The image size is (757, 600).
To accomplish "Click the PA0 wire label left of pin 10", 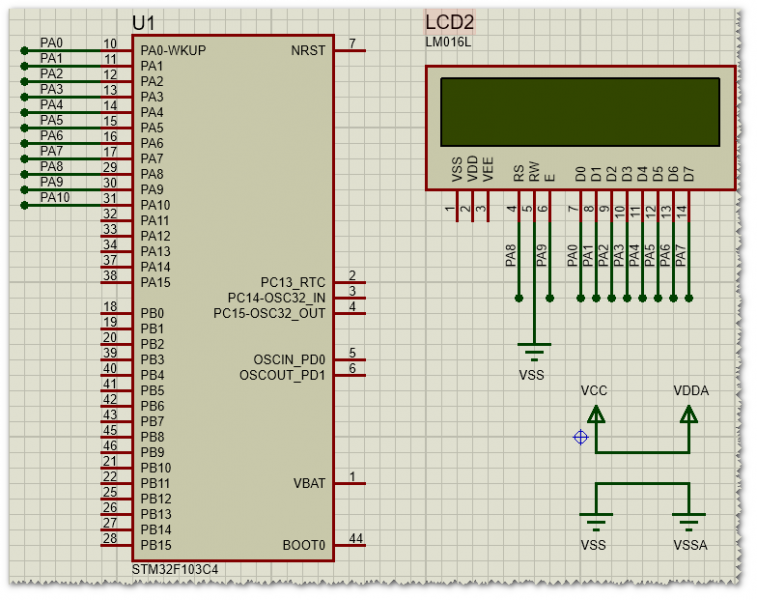I will [52, 43].
